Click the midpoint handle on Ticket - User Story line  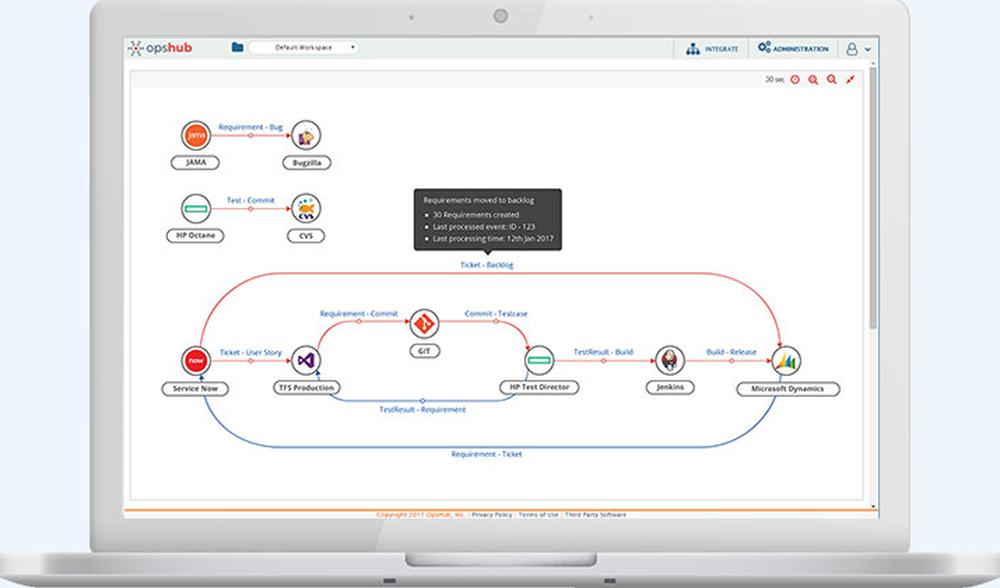click(251, 361)
